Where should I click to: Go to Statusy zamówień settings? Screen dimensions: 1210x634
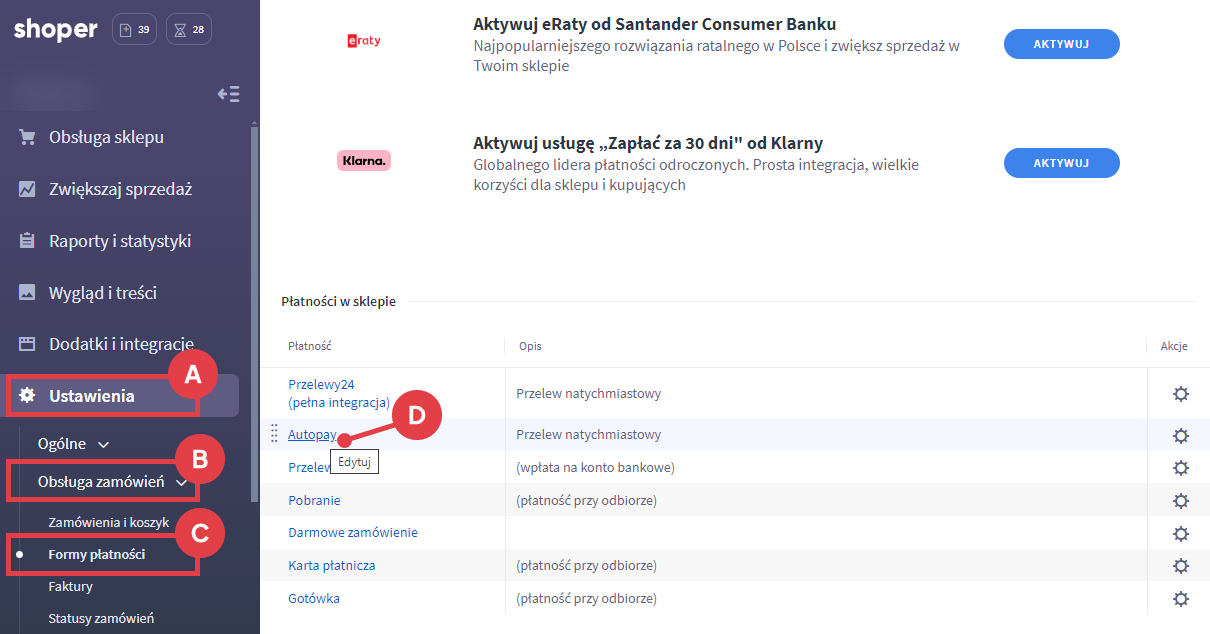(x=101, y=619)
